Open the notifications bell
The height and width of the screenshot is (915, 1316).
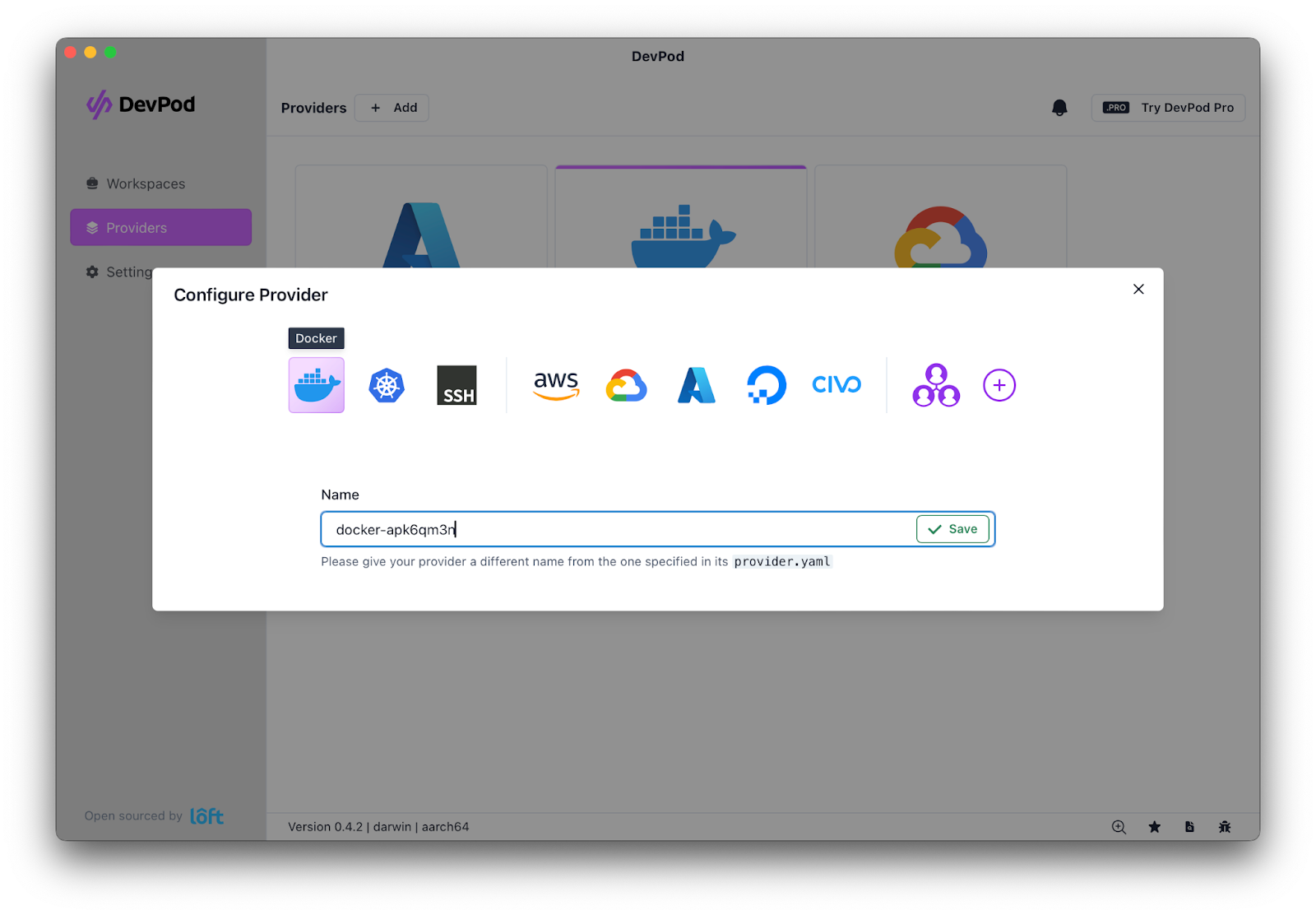click(x=1059, y=108)
